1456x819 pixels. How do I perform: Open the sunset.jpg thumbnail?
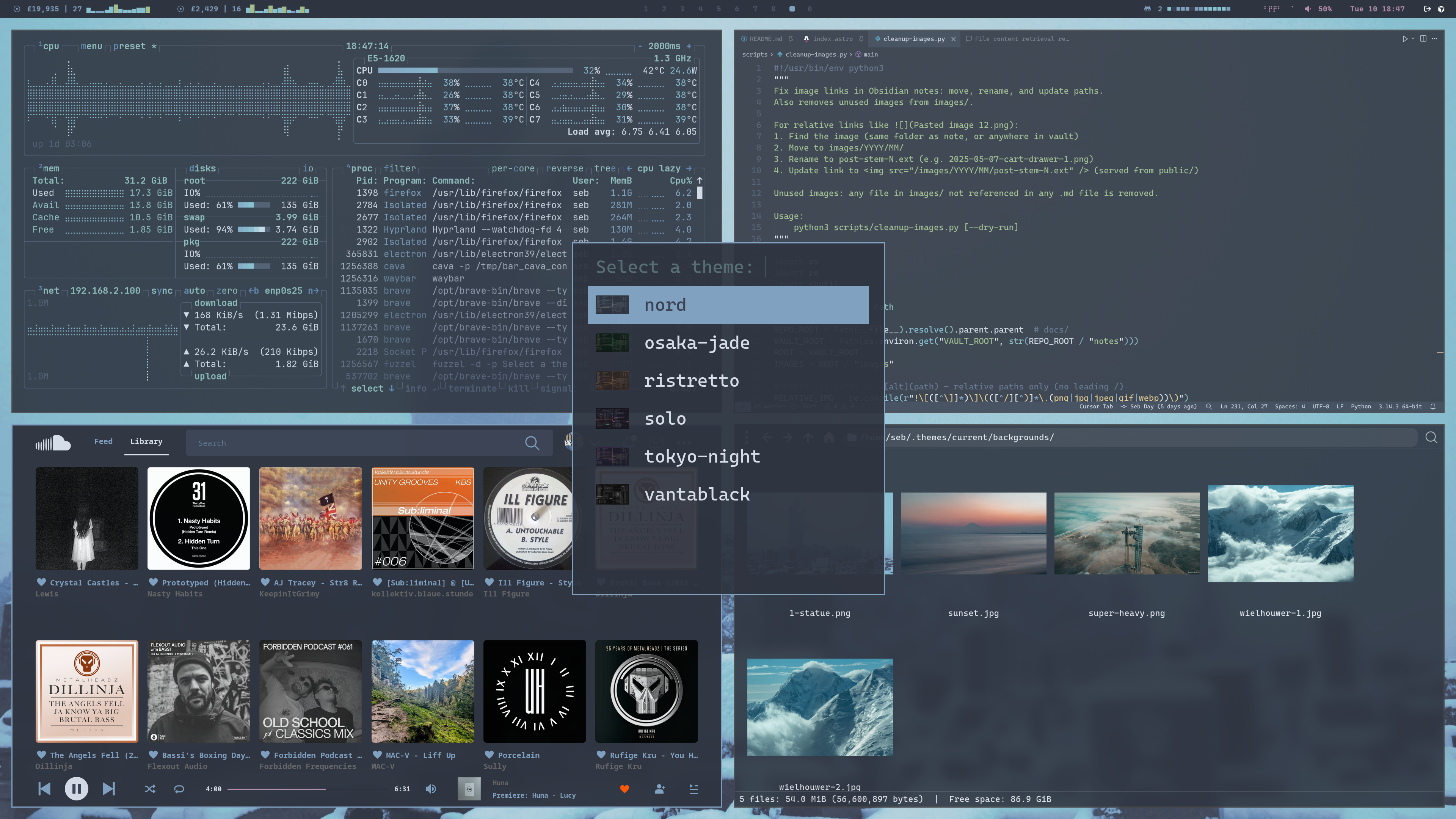tap(973, 533)
